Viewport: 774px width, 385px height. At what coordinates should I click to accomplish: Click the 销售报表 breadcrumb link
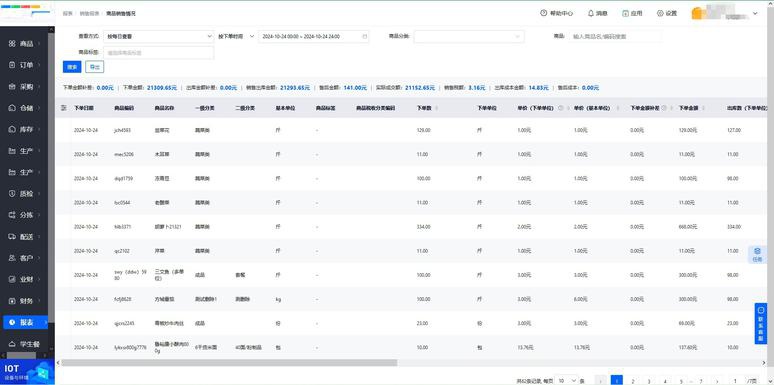88,14
